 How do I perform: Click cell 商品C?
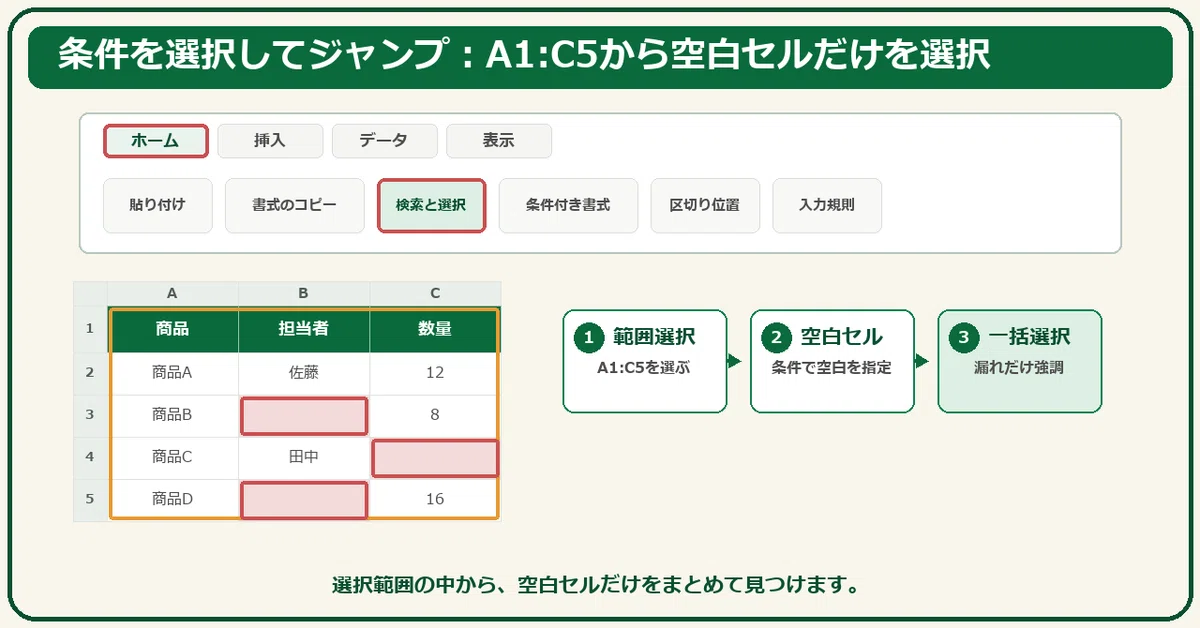point(173,458)
